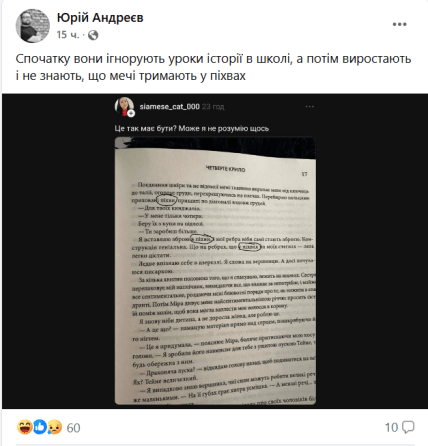Click the plus badge on siamese_cat_000 avatar
The width and height of the screenshot is (428, 446).
(x=131, y=113)
